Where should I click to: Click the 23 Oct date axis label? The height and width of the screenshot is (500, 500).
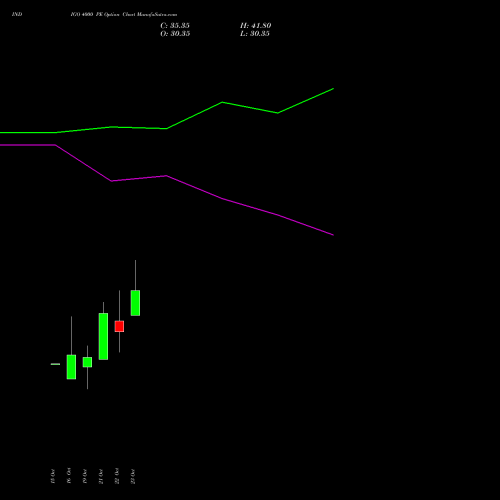click(x=133, y=476)
